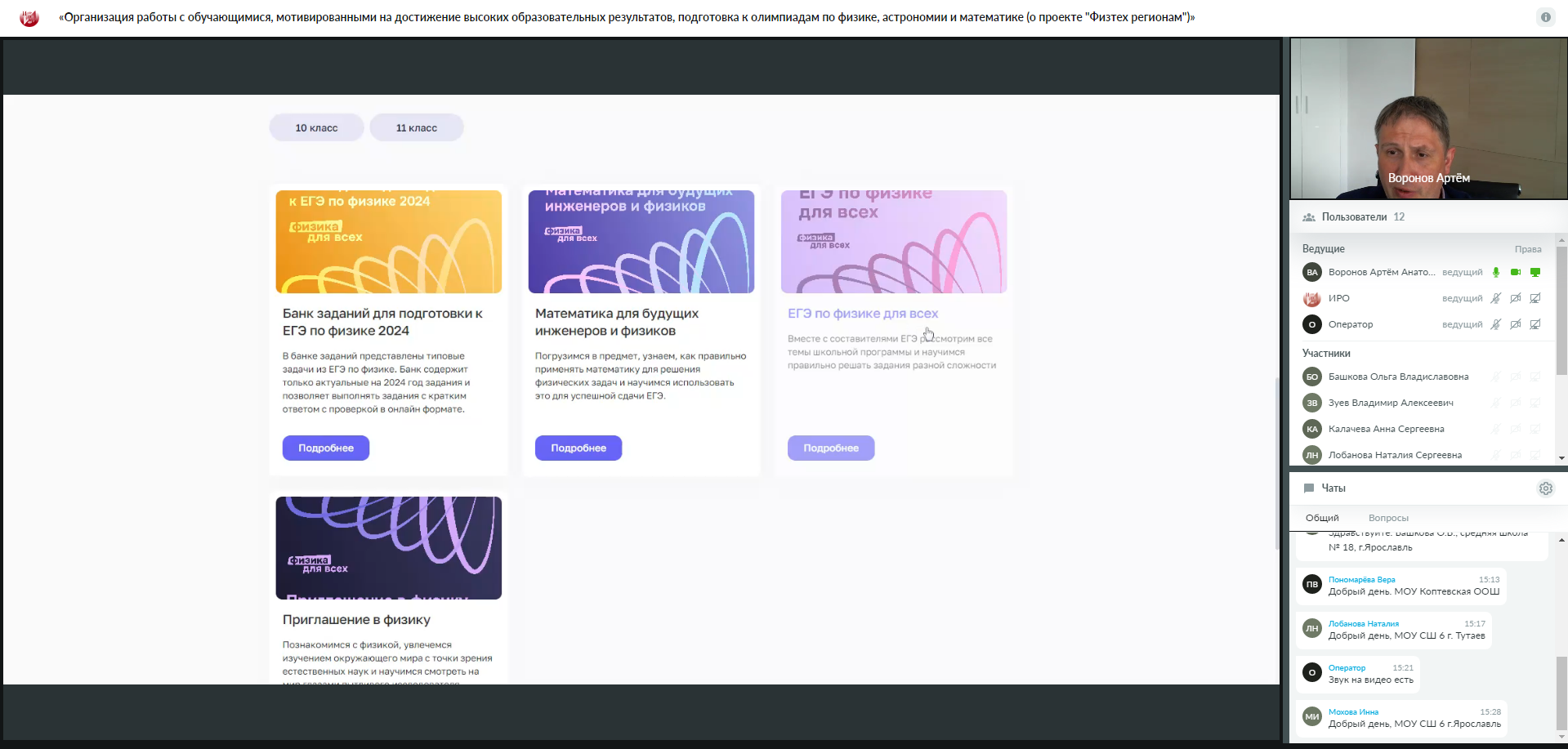The width and height of the screenshot is (1568, 749).
Task: Click МИ avatar of Мохова Инна in chat
Action: (1312, 717)
